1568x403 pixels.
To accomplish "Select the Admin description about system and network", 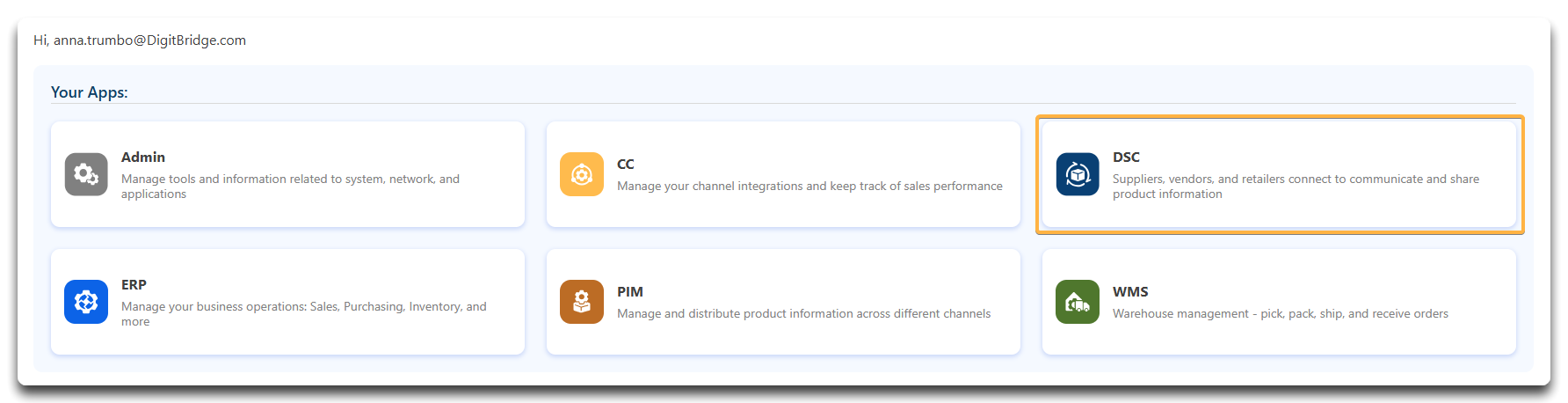I will [290, 187].
